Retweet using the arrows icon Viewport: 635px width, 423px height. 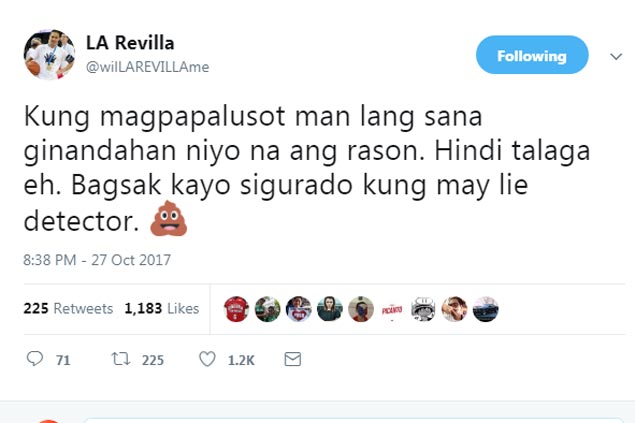[121, 359]
